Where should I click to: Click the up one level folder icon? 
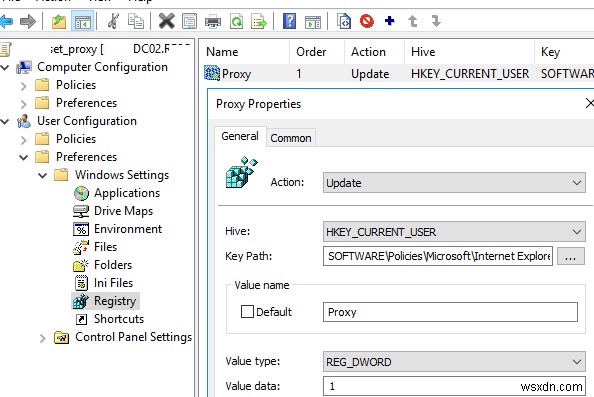click(59, 21)
